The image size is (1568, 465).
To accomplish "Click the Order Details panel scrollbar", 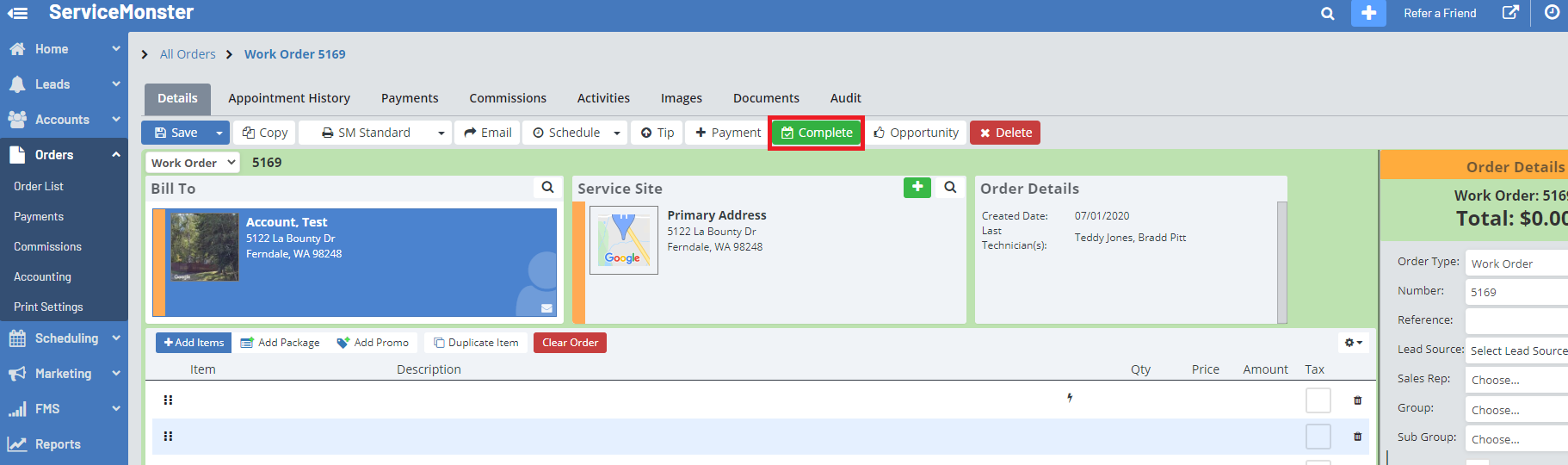I will pyautogui.click(x=1281, y=263).
